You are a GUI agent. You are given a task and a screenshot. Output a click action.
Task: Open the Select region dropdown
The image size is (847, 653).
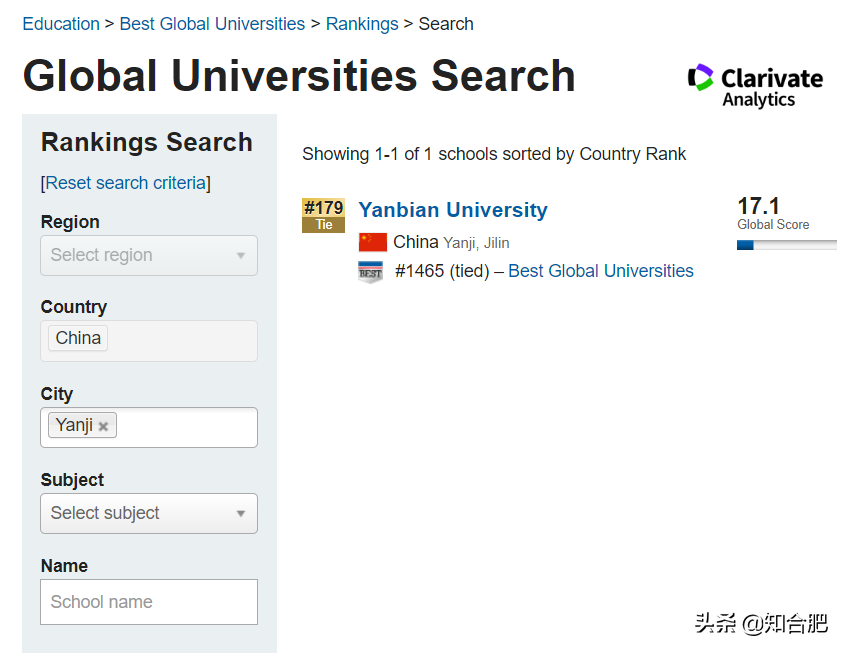pyautogui.click(x=149, y=255)
